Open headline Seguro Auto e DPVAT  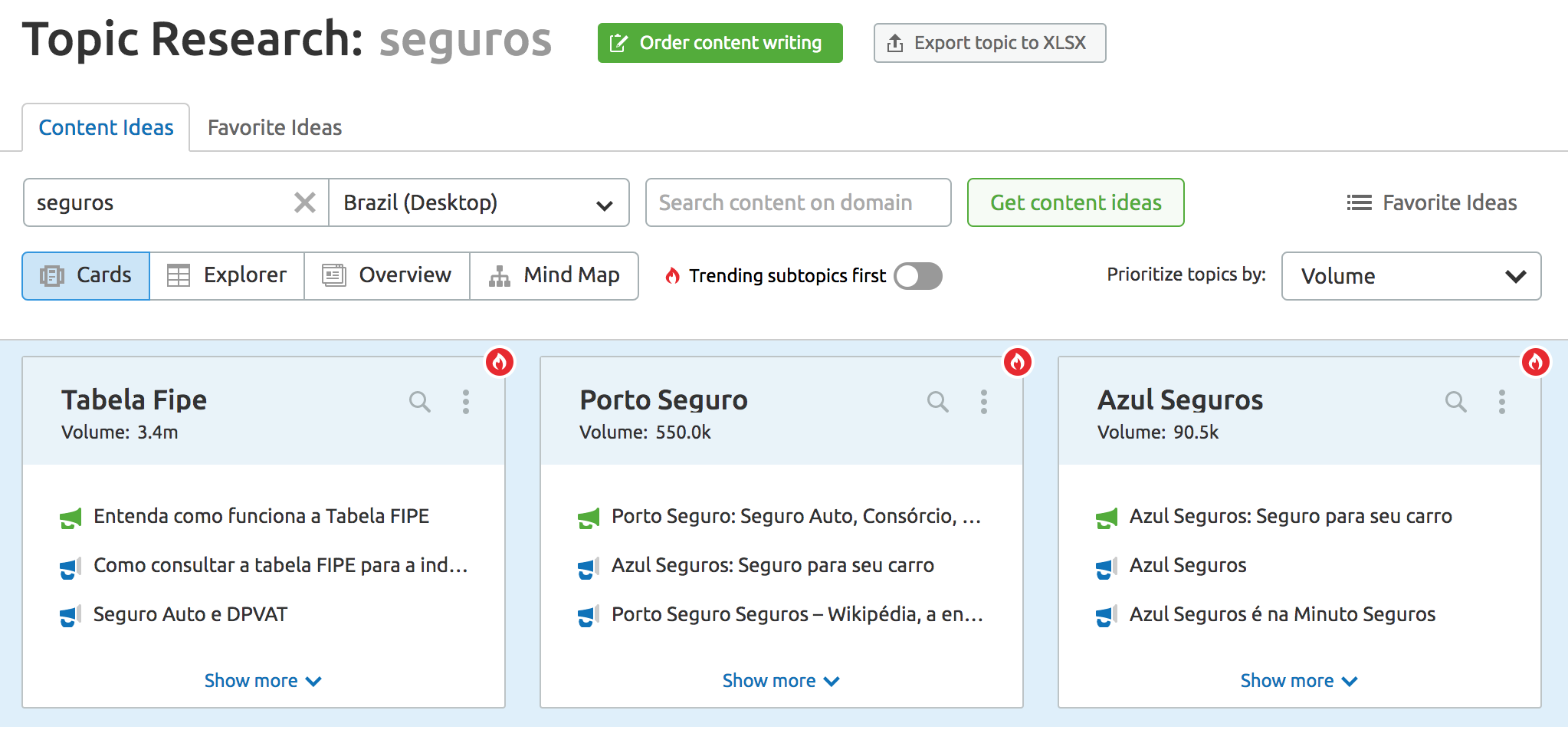190,614
